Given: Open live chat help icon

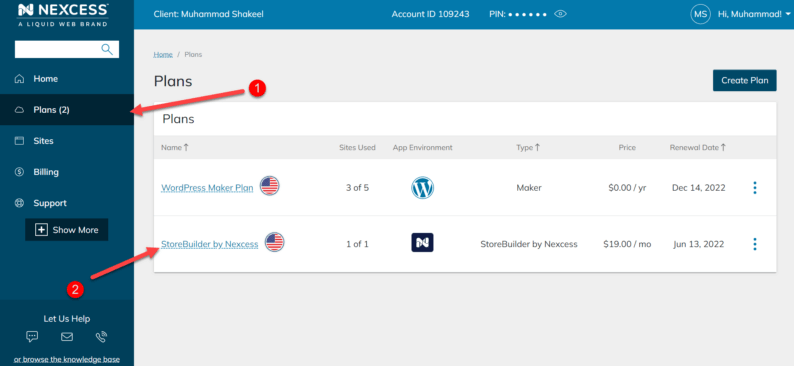Looking at the screenshot, I should click(x=32, y=336).
